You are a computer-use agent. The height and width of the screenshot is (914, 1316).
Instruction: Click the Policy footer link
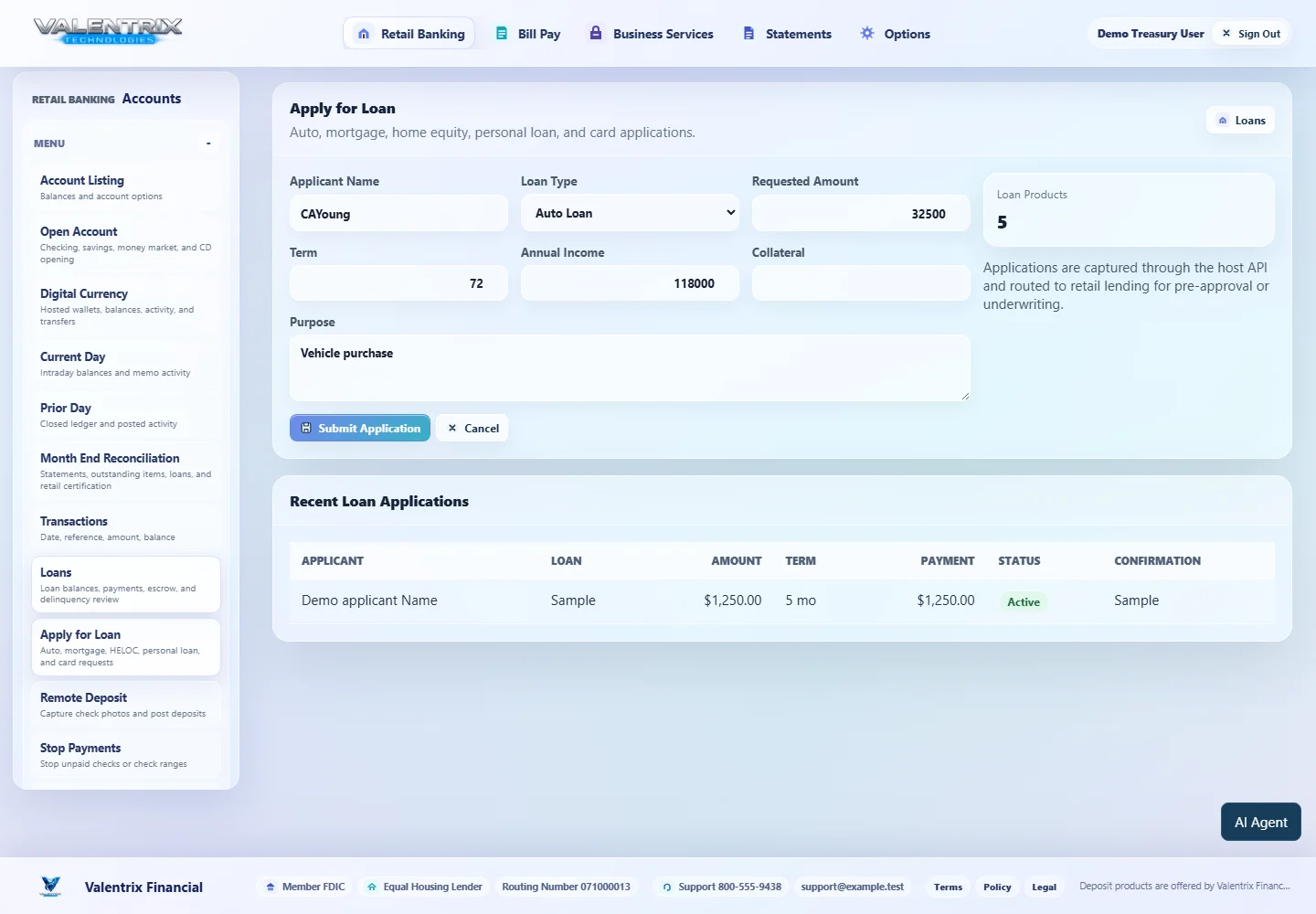coord(997,887)
